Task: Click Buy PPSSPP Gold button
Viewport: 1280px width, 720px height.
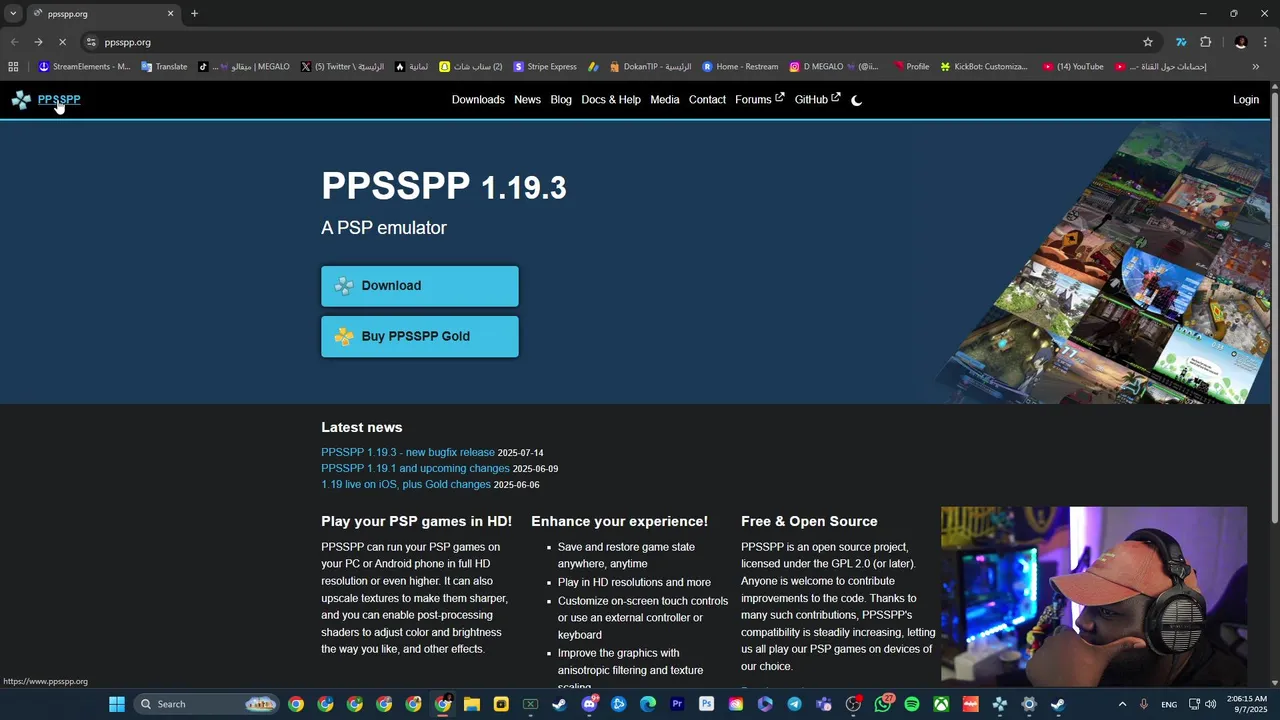Action: point(420,336)
